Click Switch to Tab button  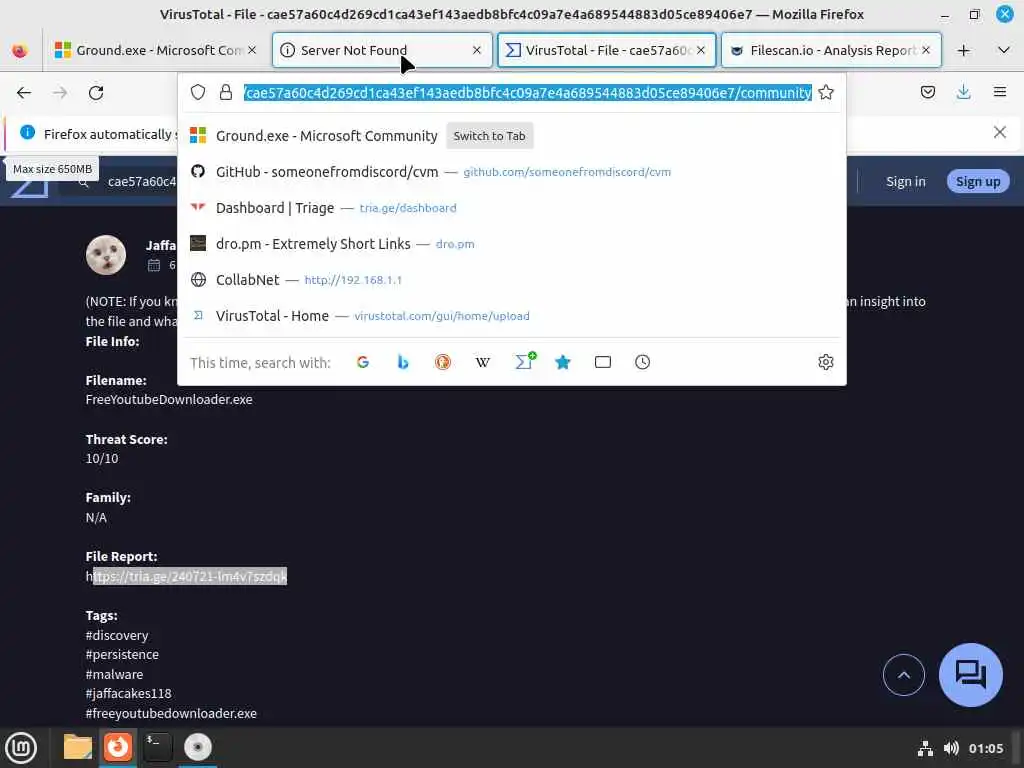pyautogui.click(x=489, y=136)
